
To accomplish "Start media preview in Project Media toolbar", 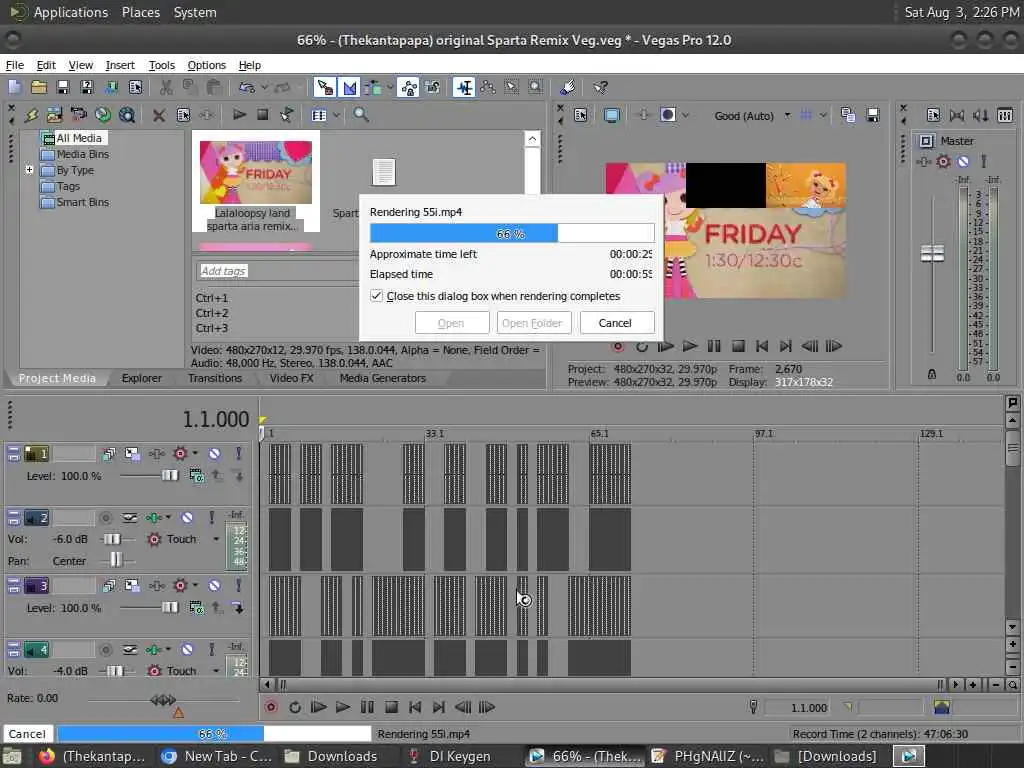I will tap(239, 115).
